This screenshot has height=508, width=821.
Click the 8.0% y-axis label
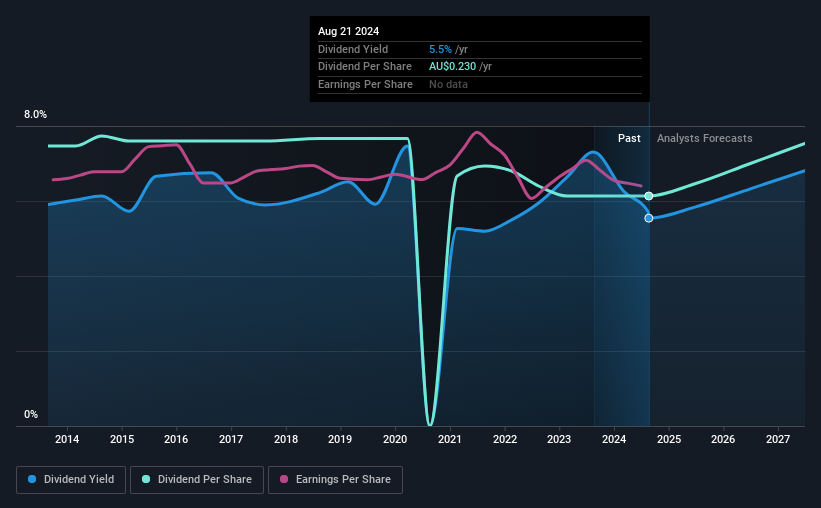(35, 114)
